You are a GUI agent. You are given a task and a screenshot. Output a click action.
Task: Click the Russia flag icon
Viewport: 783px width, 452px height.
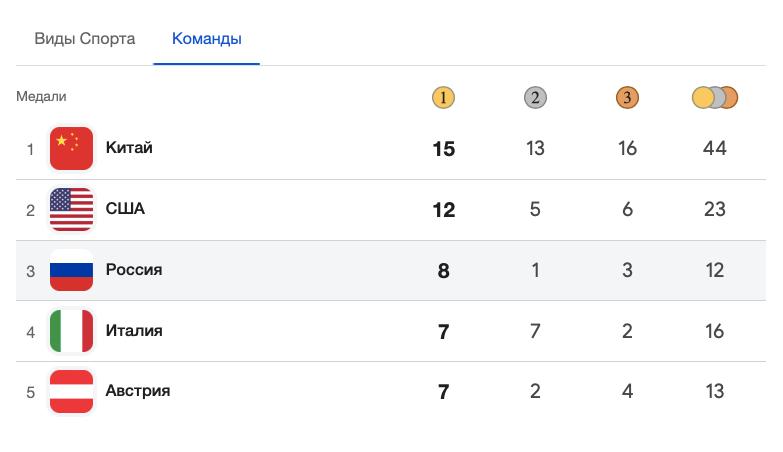[x=71, y=270]
